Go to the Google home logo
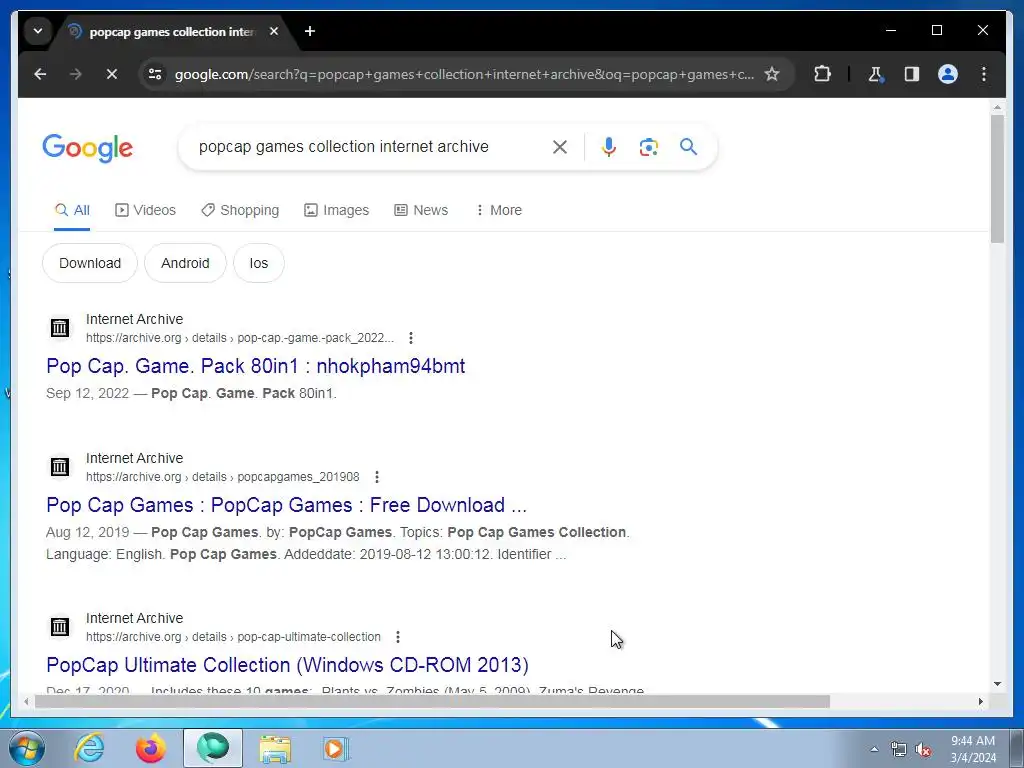This screenshot has height=768, width=1024. [88, 148]
